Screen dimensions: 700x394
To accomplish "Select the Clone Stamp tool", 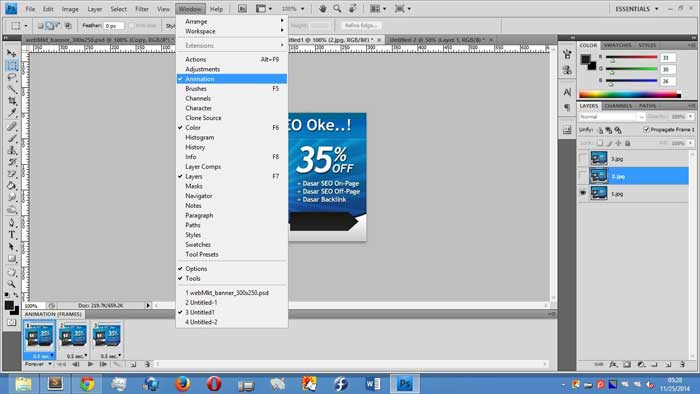I will [12, 150].
